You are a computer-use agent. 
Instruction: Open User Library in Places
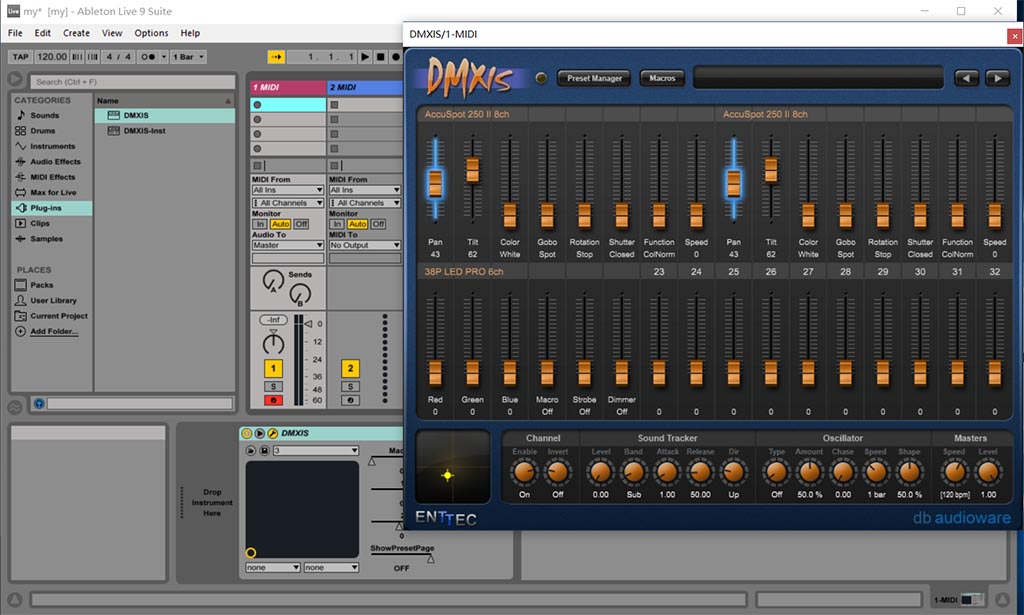tap(53, 300)
